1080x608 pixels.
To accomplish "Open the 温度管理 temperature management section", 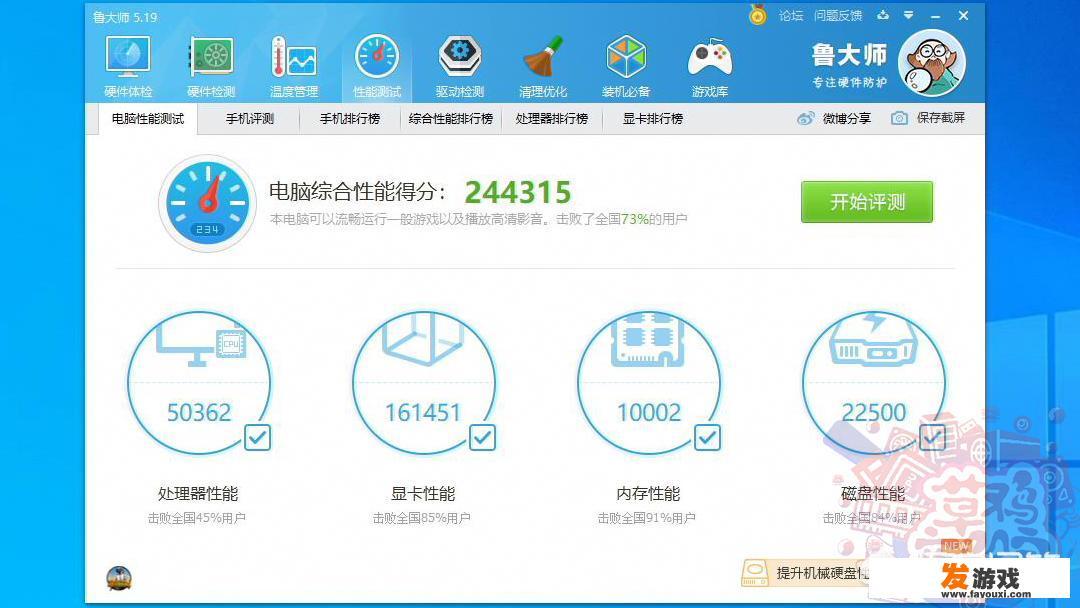I will pyautogui.click(x=294, y=67).
